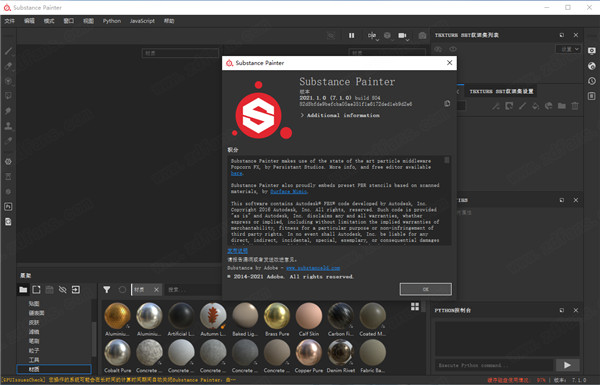Click the shelf search input field
Image resolution: width=600 pixels, height=385 pixels.
pos(193,290)
